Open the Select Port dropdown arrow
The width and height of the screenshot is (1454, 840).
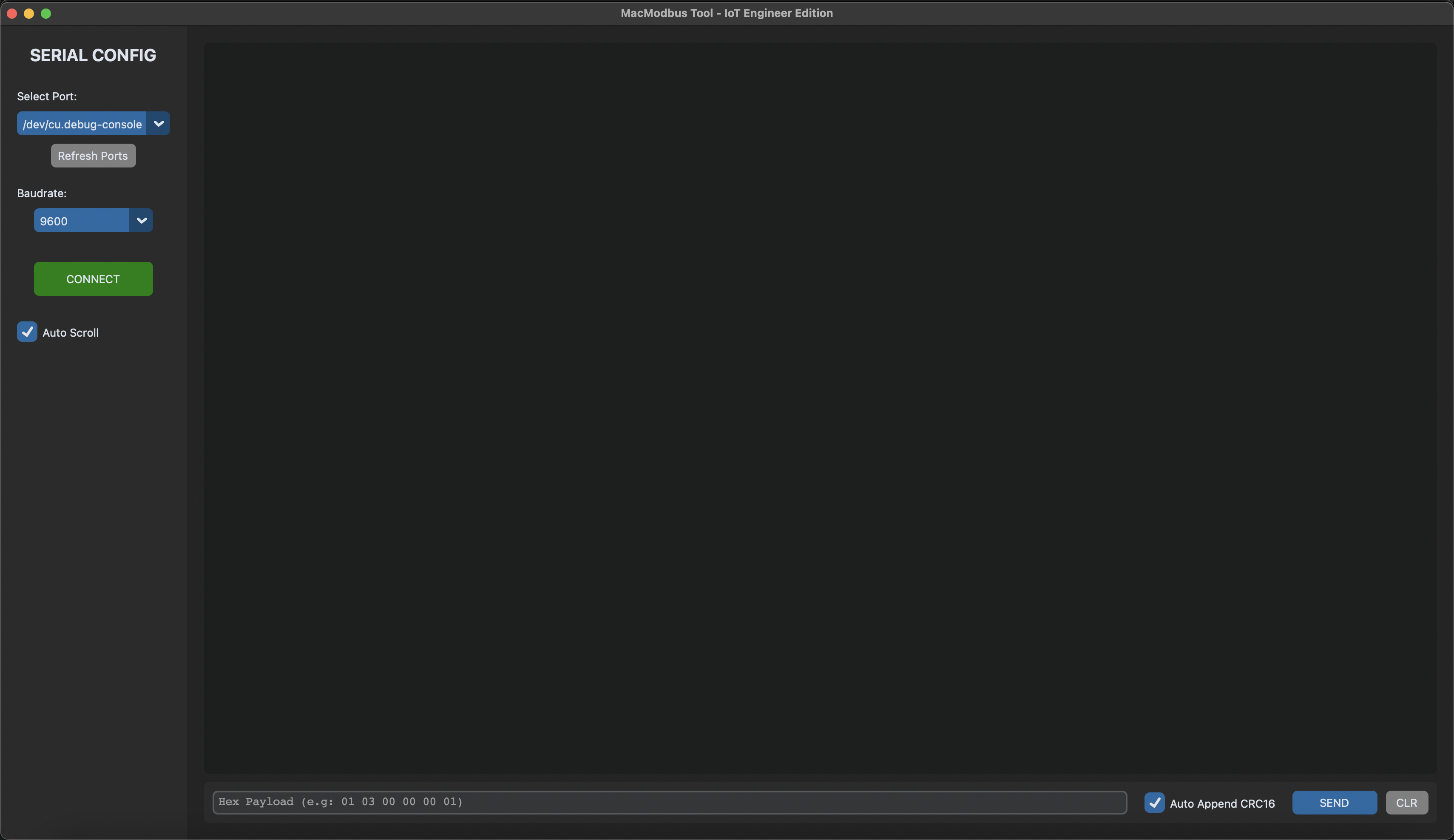click(x=158, y=123)
